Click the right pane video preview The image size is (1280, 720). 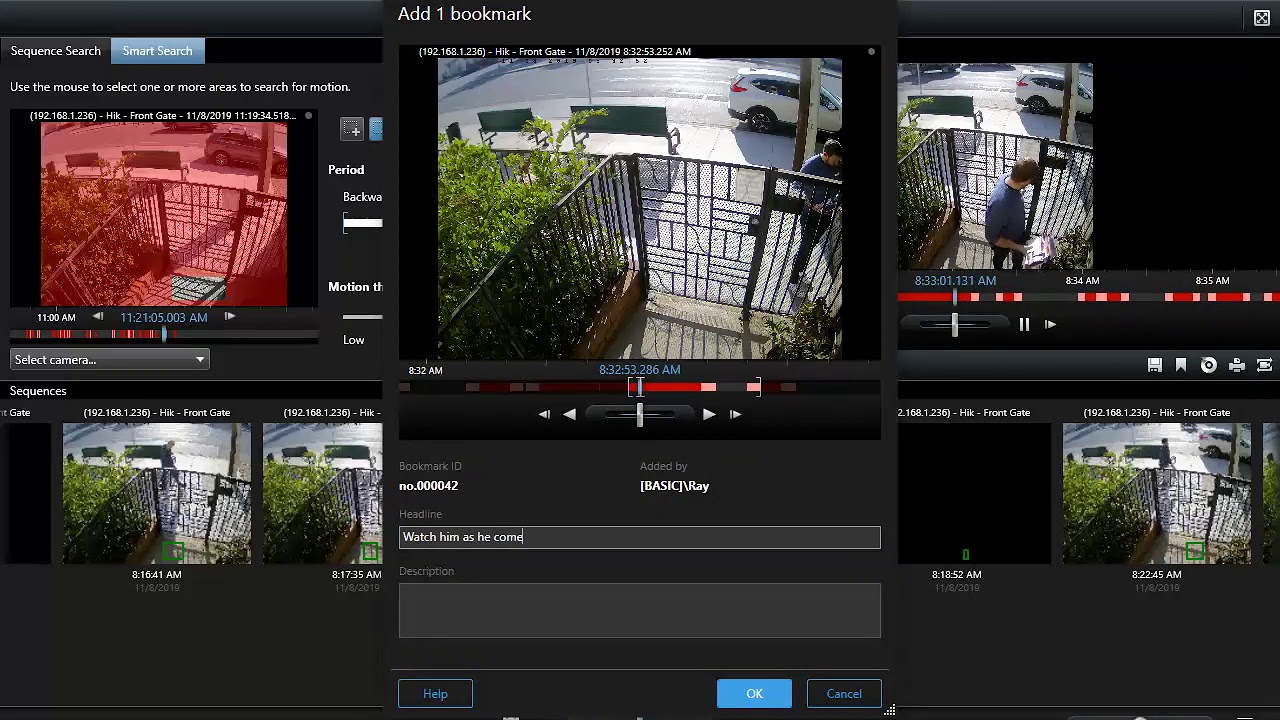tap(995, 167)
